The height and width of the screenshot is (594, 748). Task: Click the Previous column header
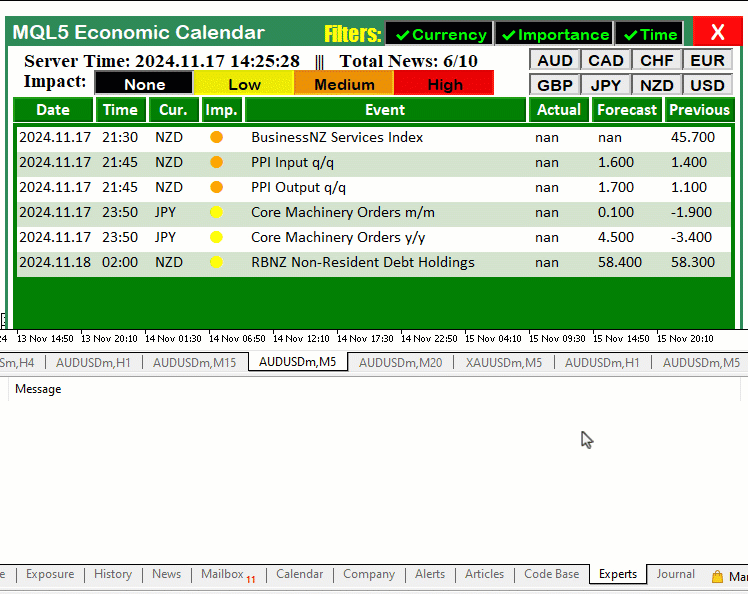(x=699, y=110)
